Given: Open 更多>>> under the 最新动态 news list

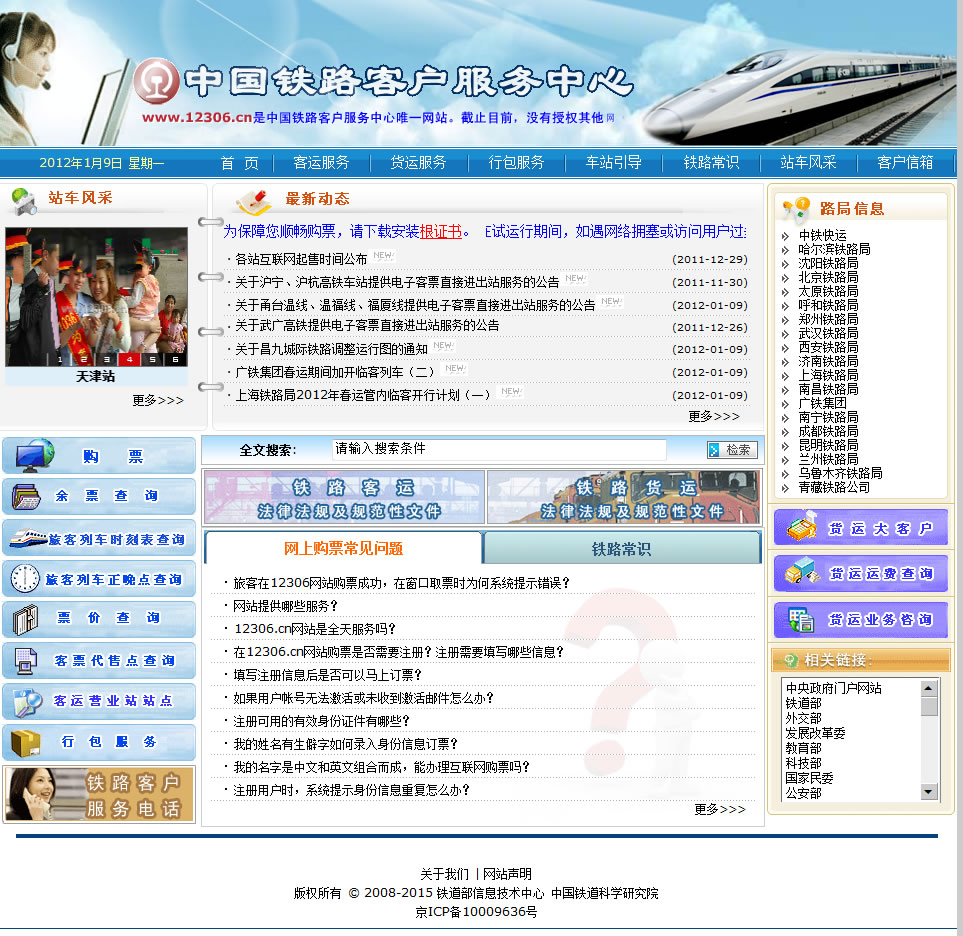Looking at the screenshot, I should (x=714, y=416).
